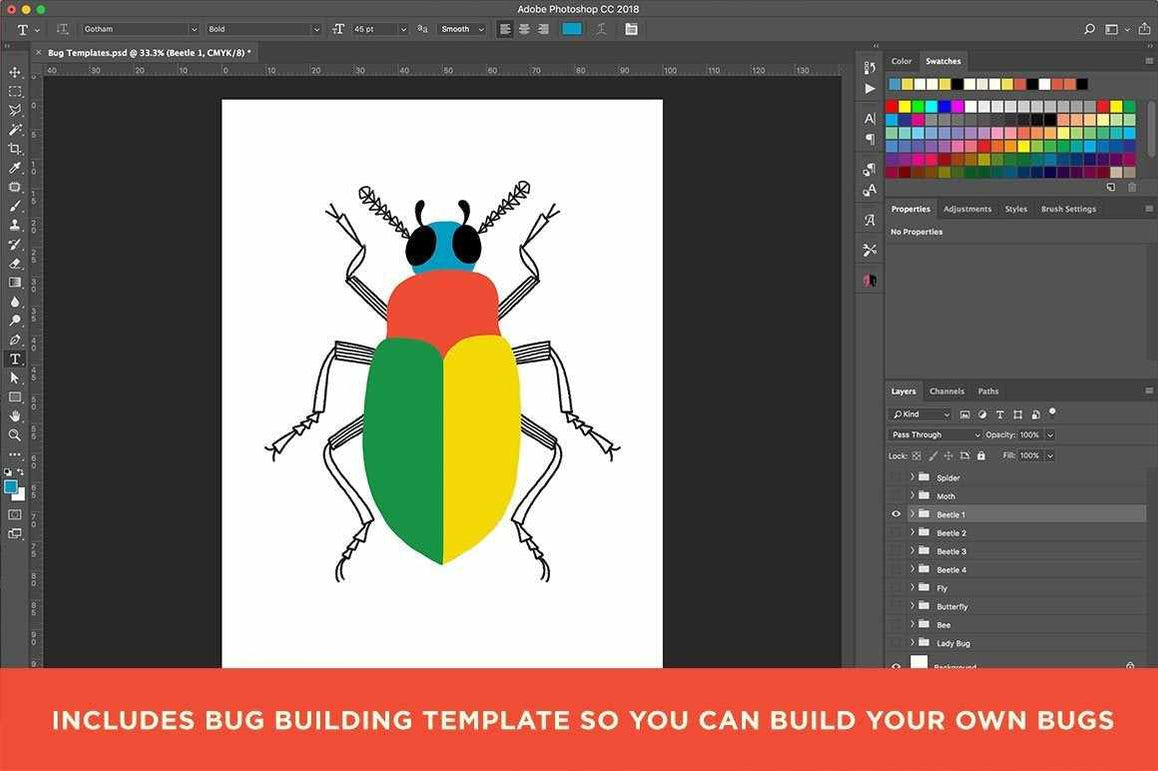Open the anti-aliasing Smooth dropdown
Screen dimensions: 1158x771
[x=461, y=29]
